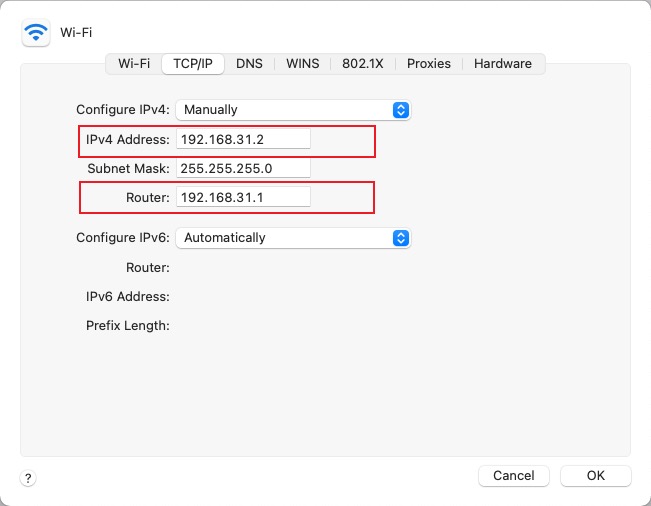Confirm settings with the OK button
Viewport: 651px width, 506px height.
click(596, 475)
